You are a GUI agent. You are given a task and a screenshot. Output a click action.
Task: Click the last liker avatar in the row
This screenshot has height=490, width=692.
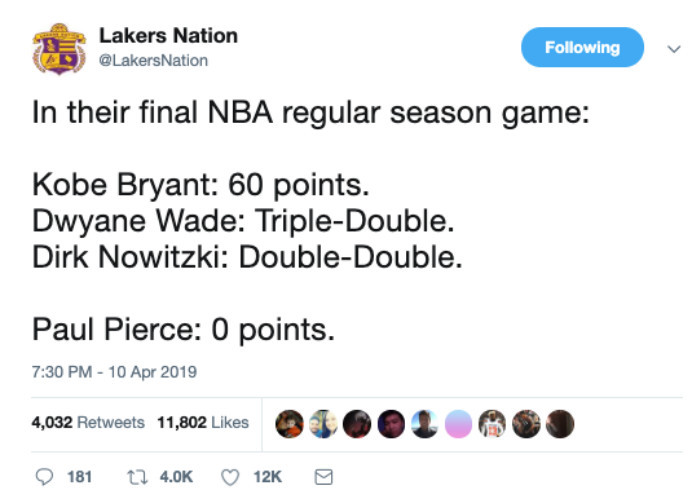[562, 423]
